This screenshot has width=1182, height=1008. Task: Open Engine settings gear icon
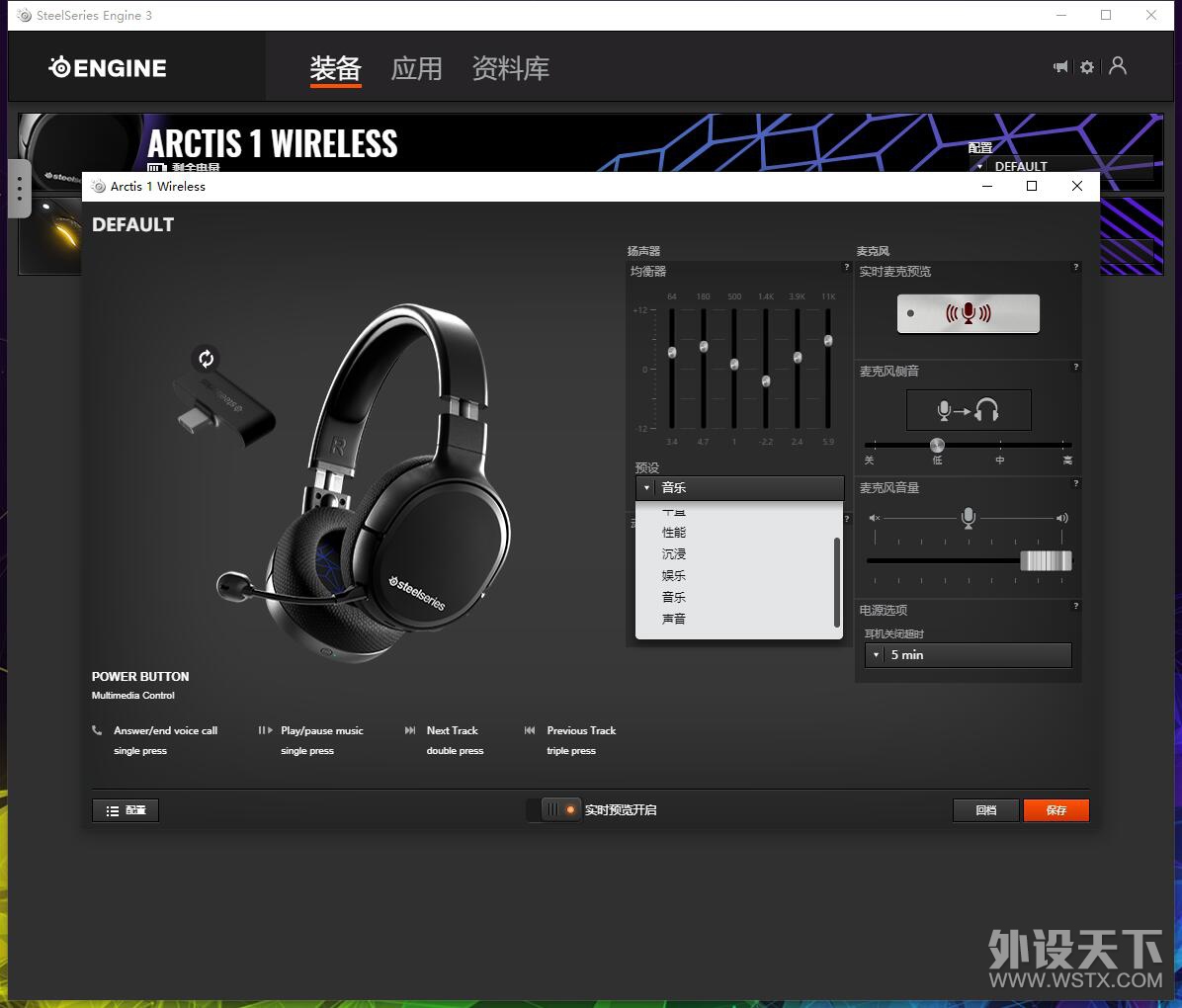click(1087, 67)
